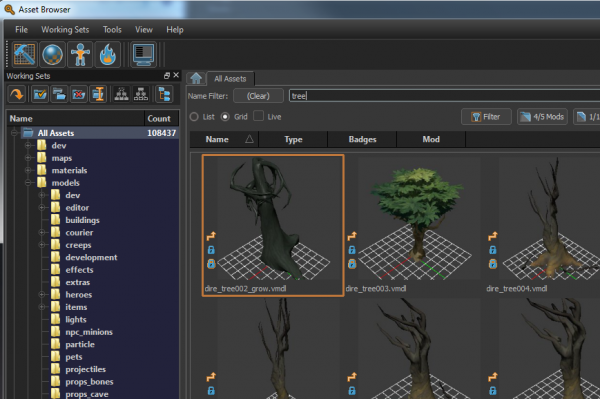Click the Name Filter text field
Image resolution: width=600 pixels, height=399 pixels.
coord(444,96)
